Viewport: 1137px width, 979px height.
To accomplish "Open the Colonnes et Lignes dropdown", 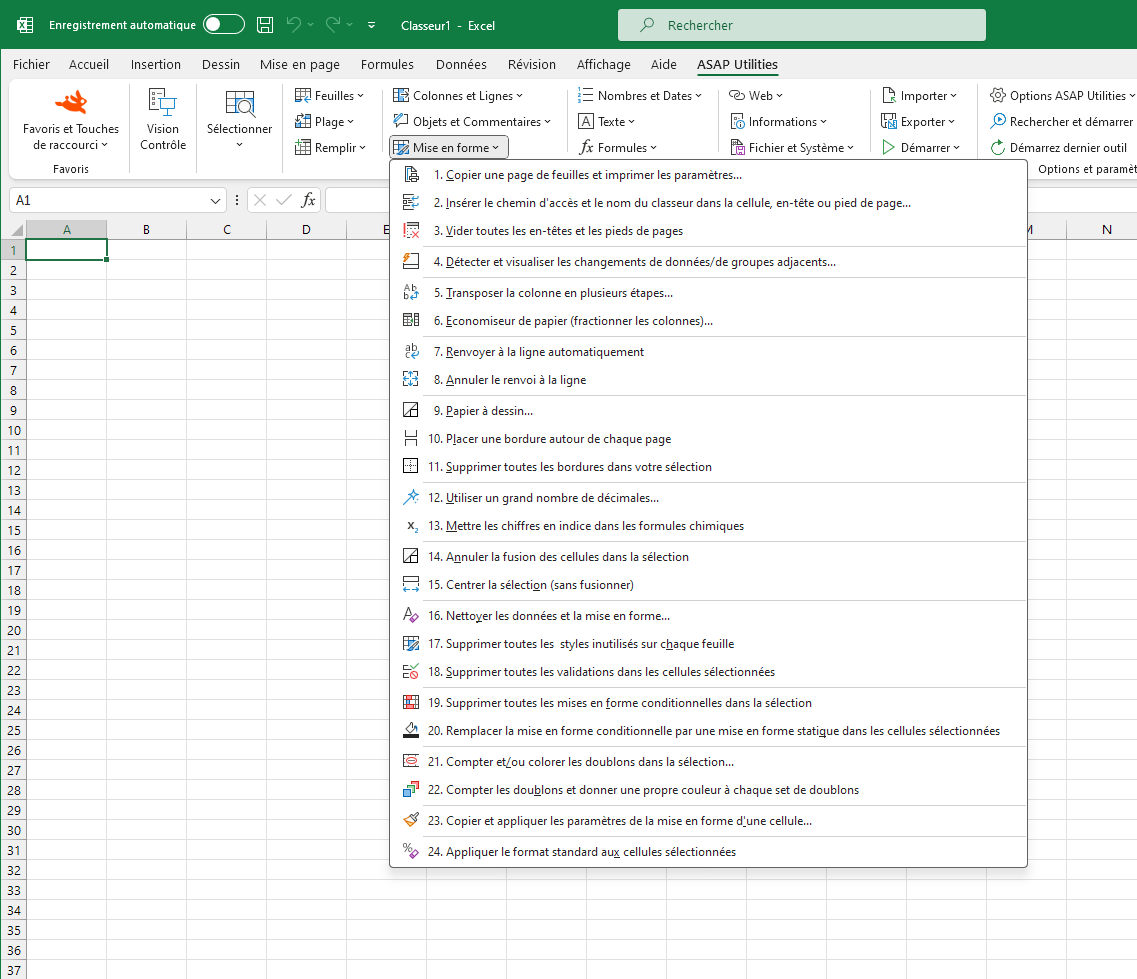I will 457,96.
